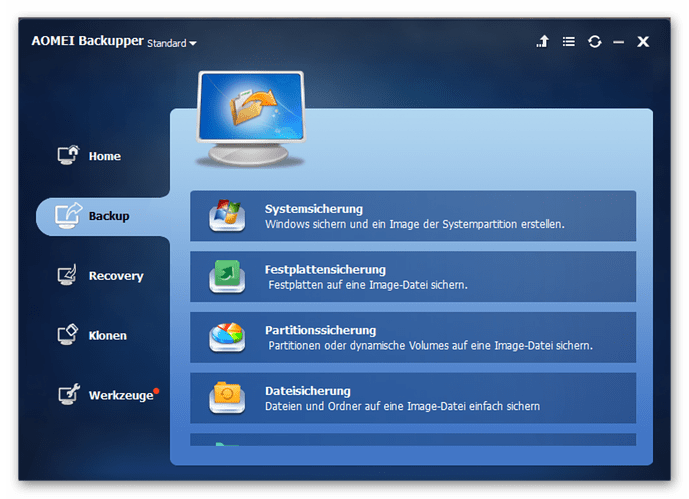
Task: Choose Partitionssicherung option
Action: pyautogui.click(x=413, y=337)
